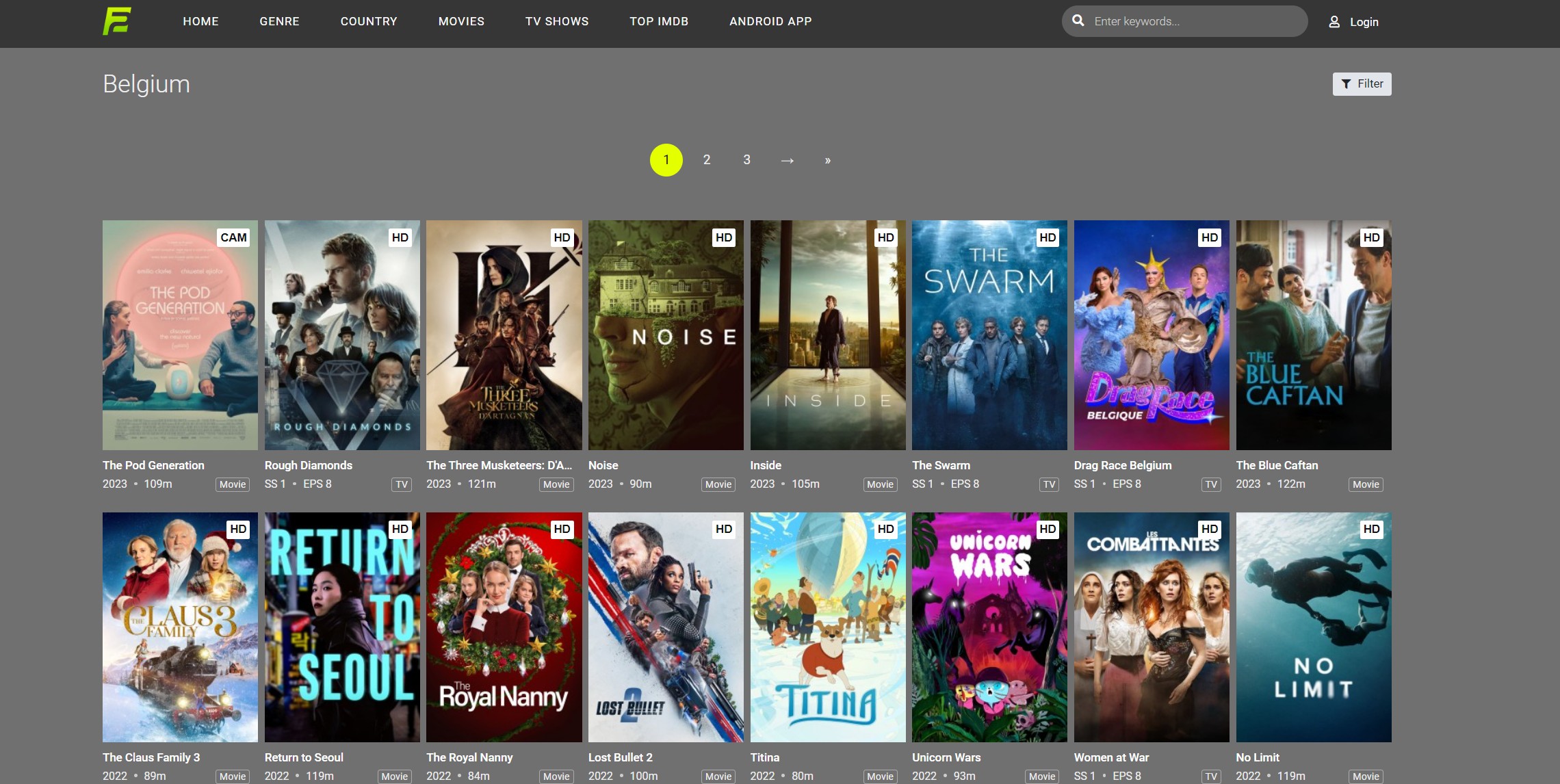Click the green F site logo
The height and width of the screenshot is (784, 1560).
click(117, 21)
